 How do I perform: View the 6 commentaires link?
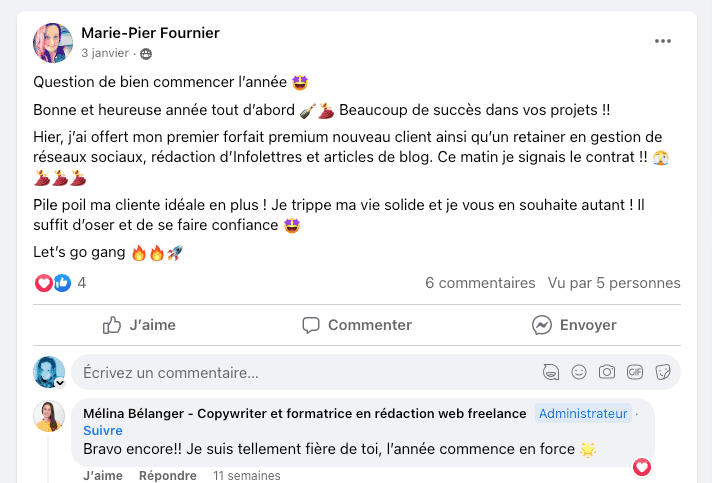[480, 283]
